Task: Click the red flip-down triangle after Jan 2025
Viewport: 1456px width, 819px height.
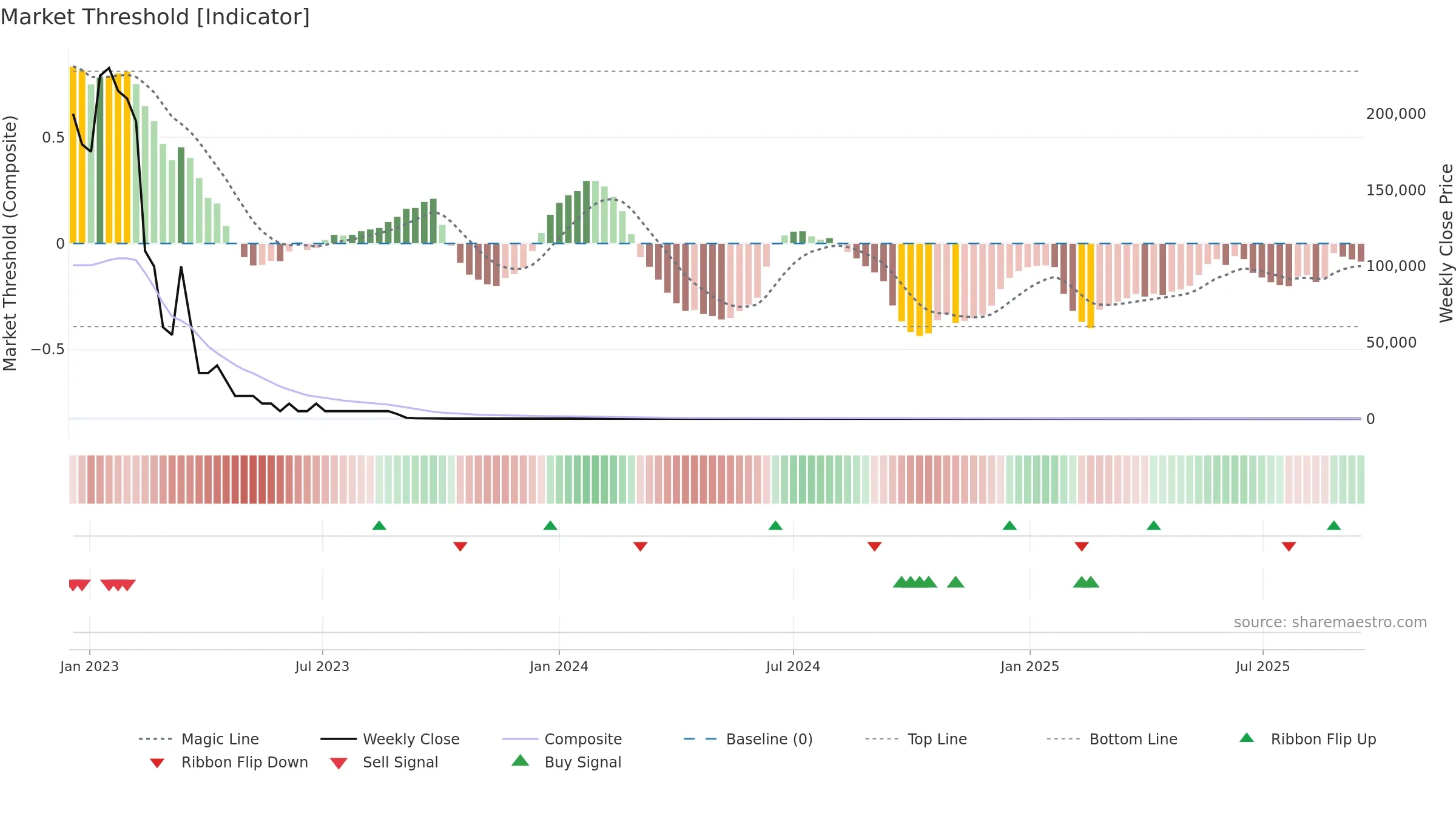Action: [x=1082, y=547]
